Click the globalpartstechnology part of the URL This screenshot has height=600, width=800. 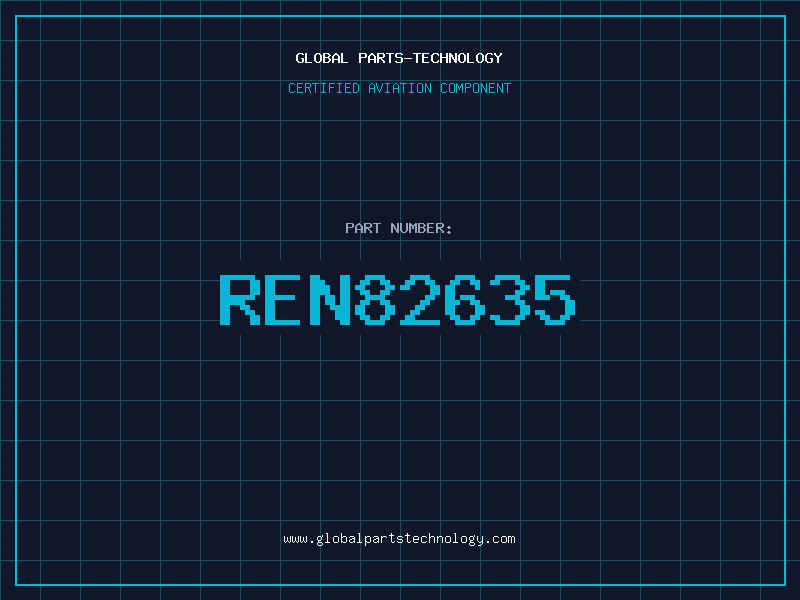point(399,539)
